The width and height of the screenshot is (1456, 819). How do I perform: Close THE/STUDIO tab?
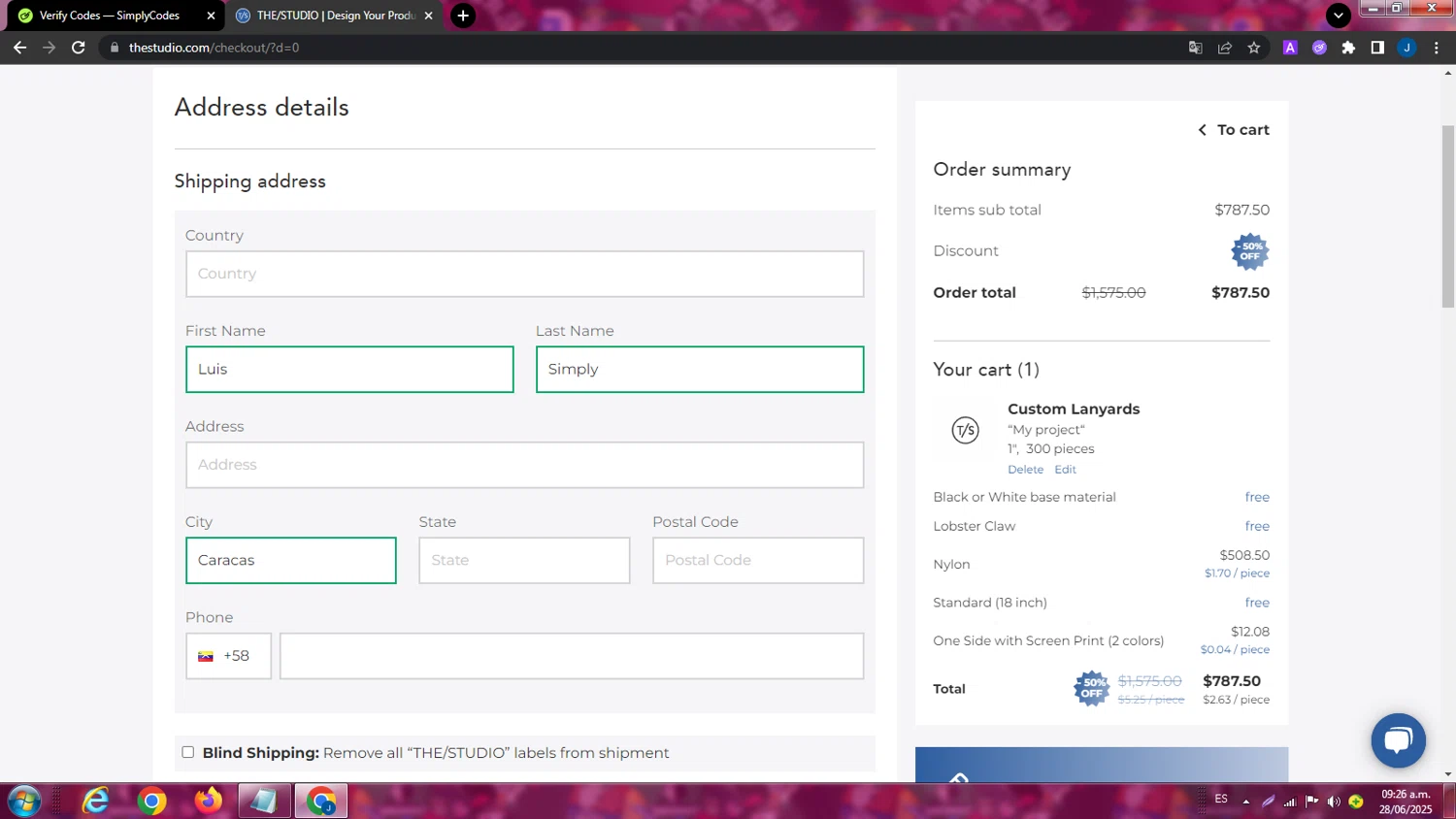[x=429, y=16]
